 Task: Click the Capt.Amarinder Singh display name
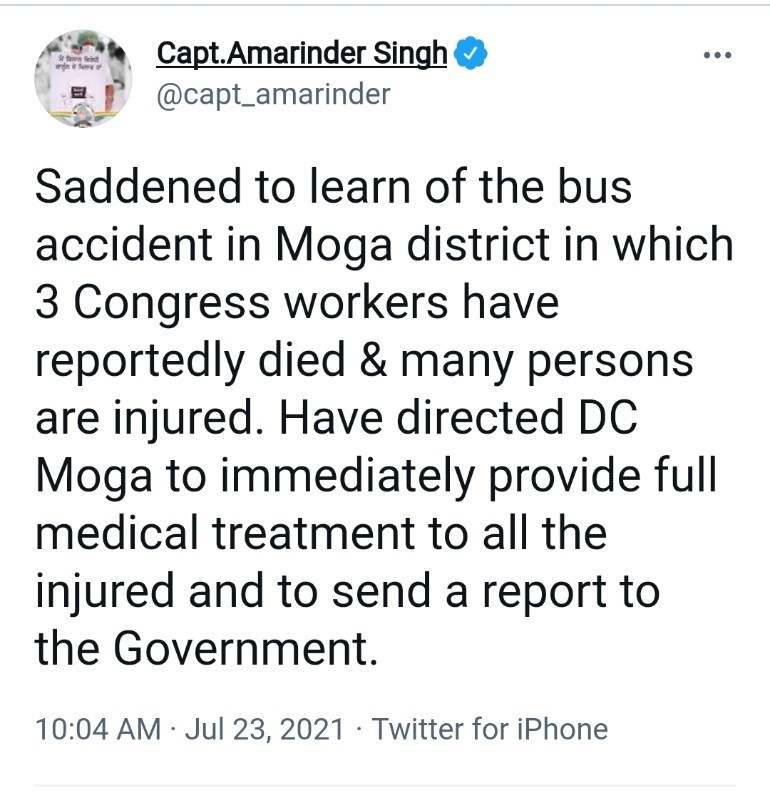302,54
